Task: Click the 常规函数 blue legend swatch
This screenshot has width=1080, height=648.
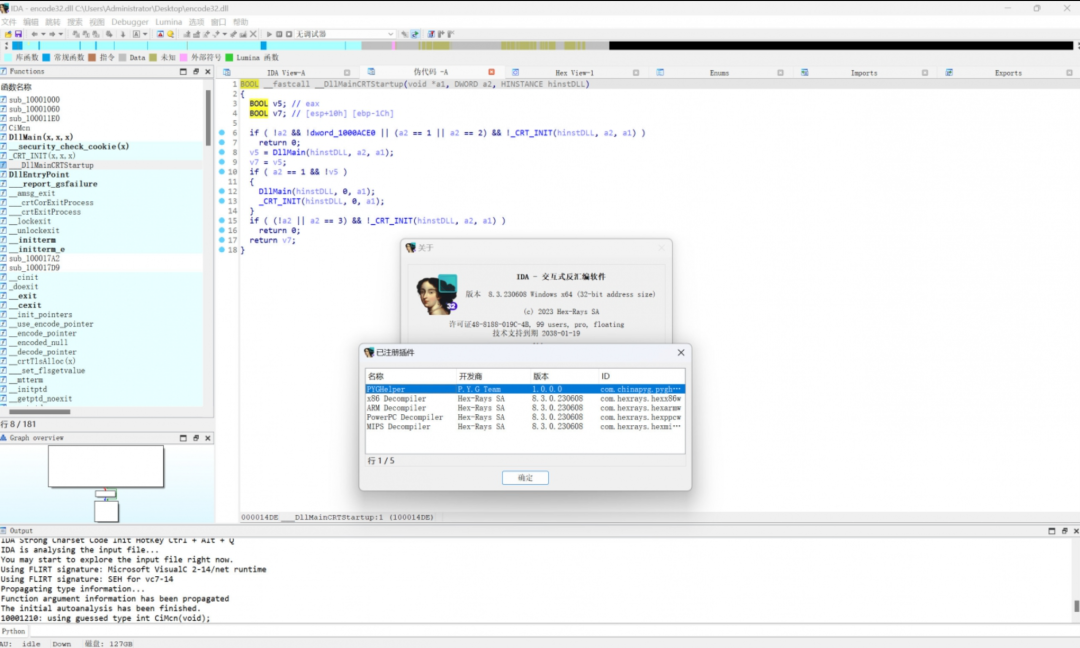Action: point(46,58)
